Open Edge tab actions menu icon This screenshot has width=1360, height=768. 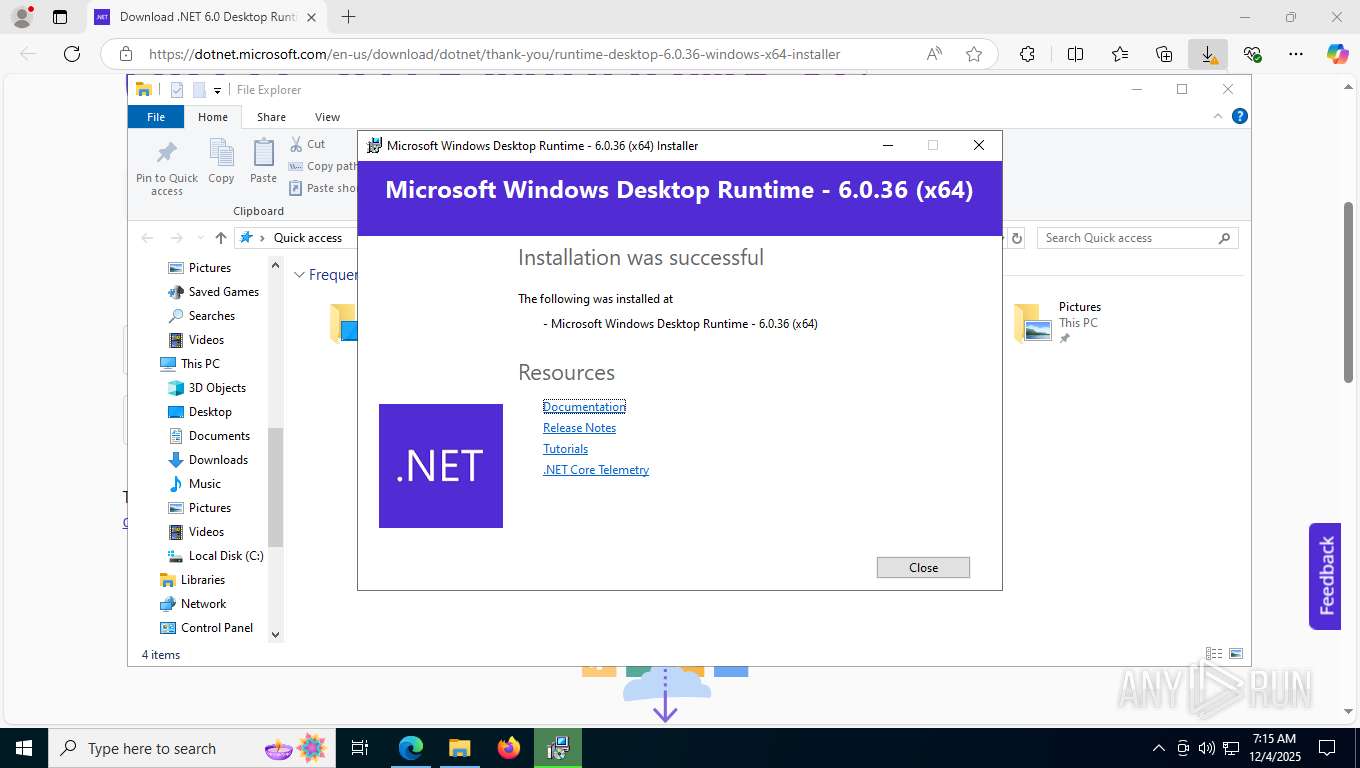click(60, 17)
